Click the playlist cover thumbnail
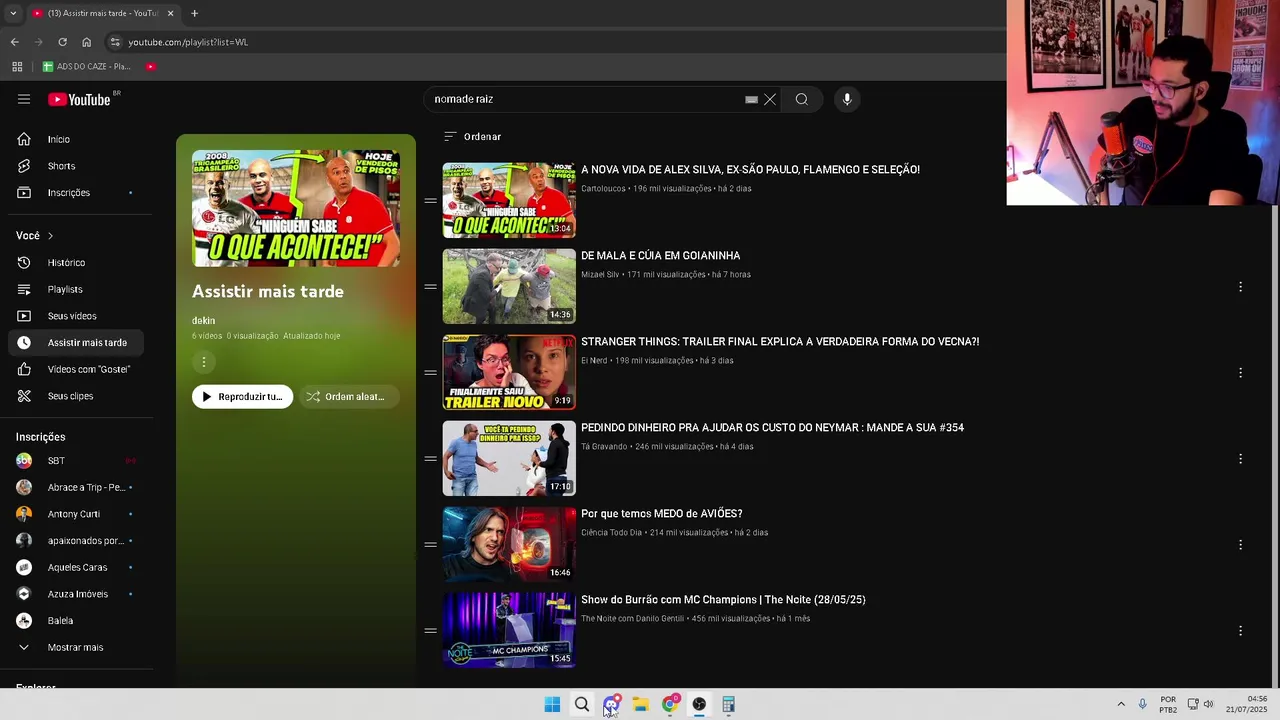 click(x=296, y=208)
